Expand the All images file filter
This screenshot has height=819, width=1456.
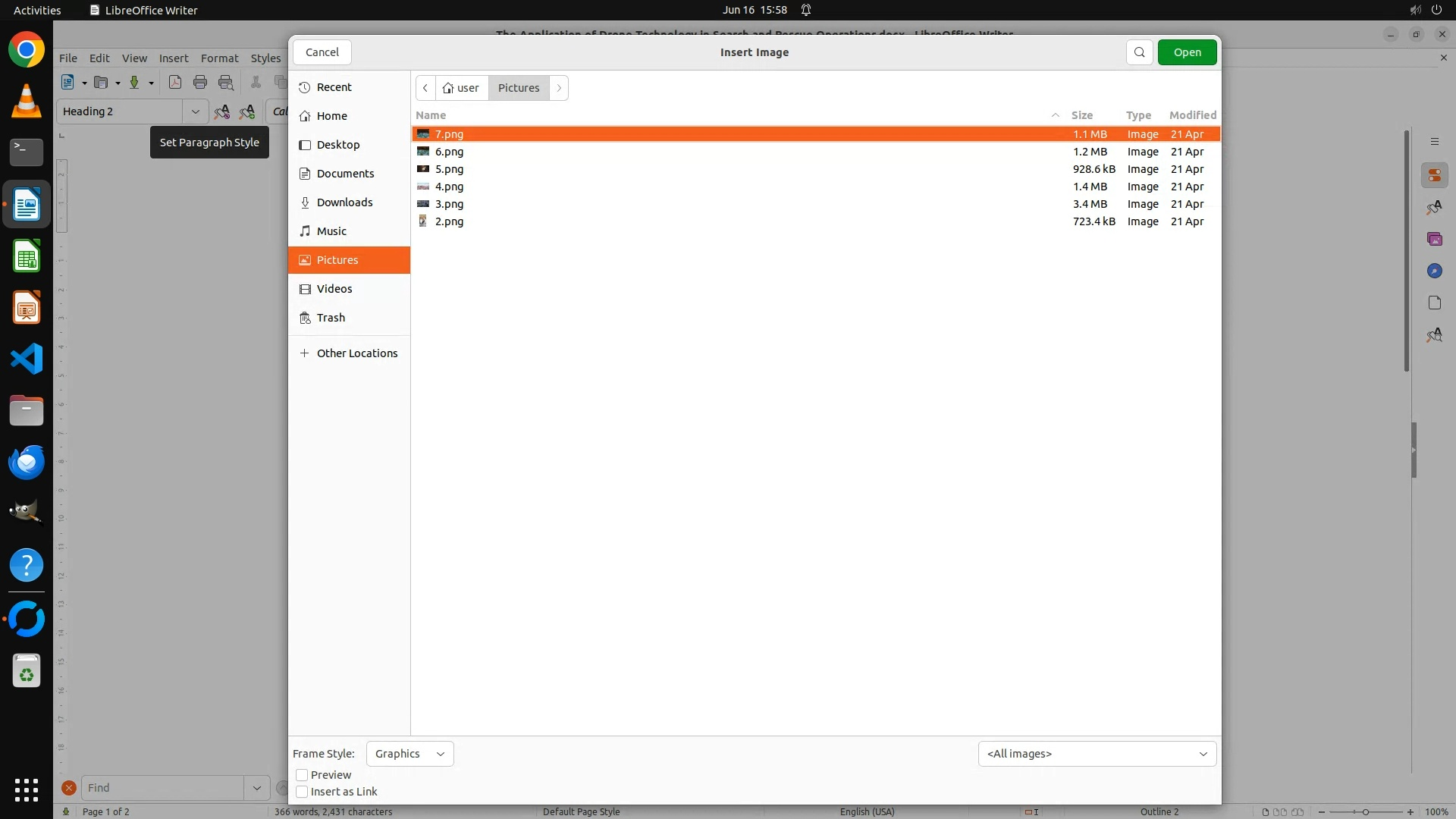[1097, 754]
